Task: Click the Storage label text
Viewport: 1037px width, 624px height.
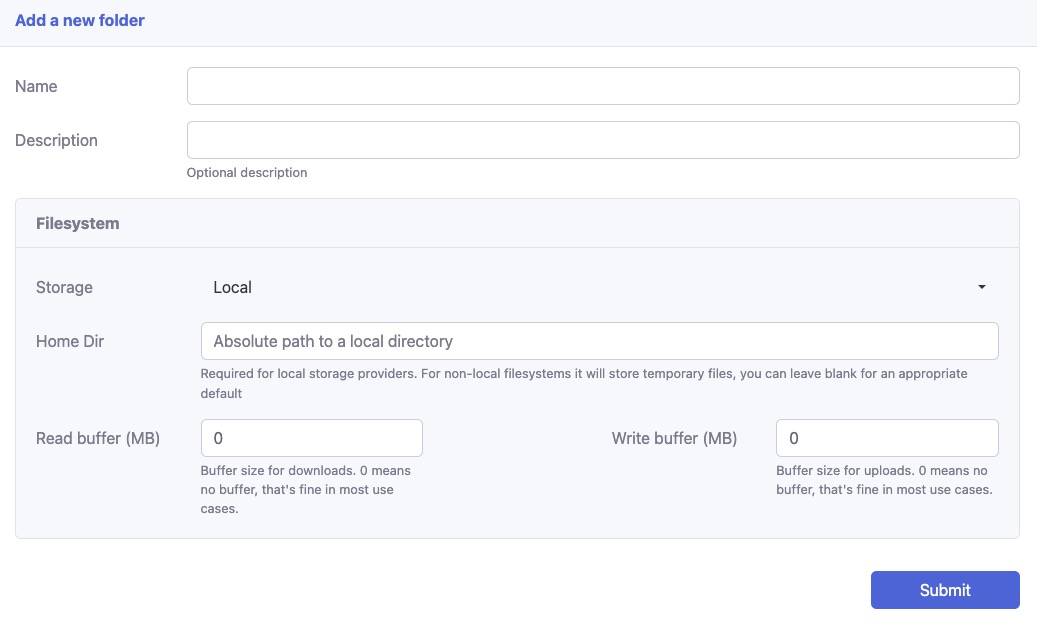Action: pos(64,288)
